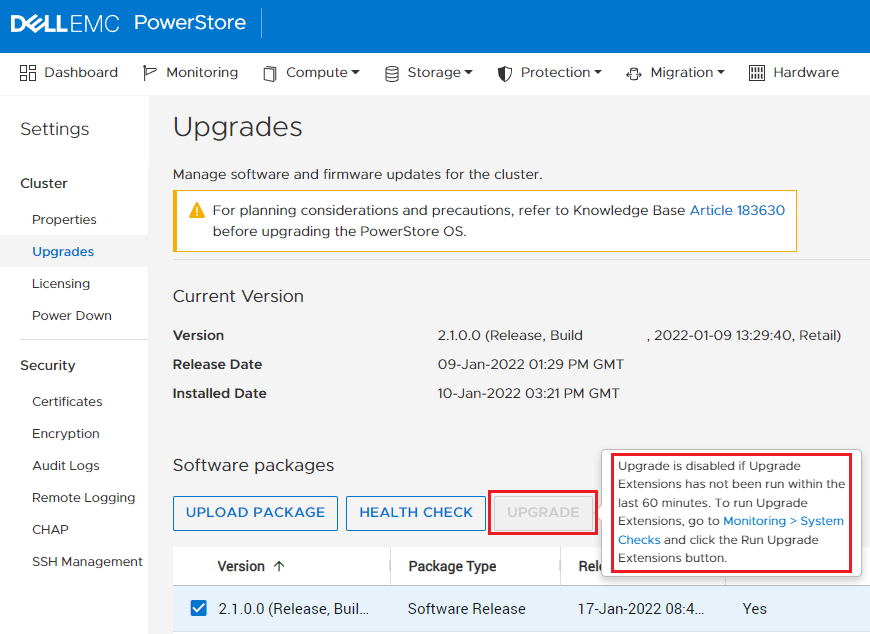
Task: Click the UPLOAD PACKAGE button
Action: [x=254, y=513]
